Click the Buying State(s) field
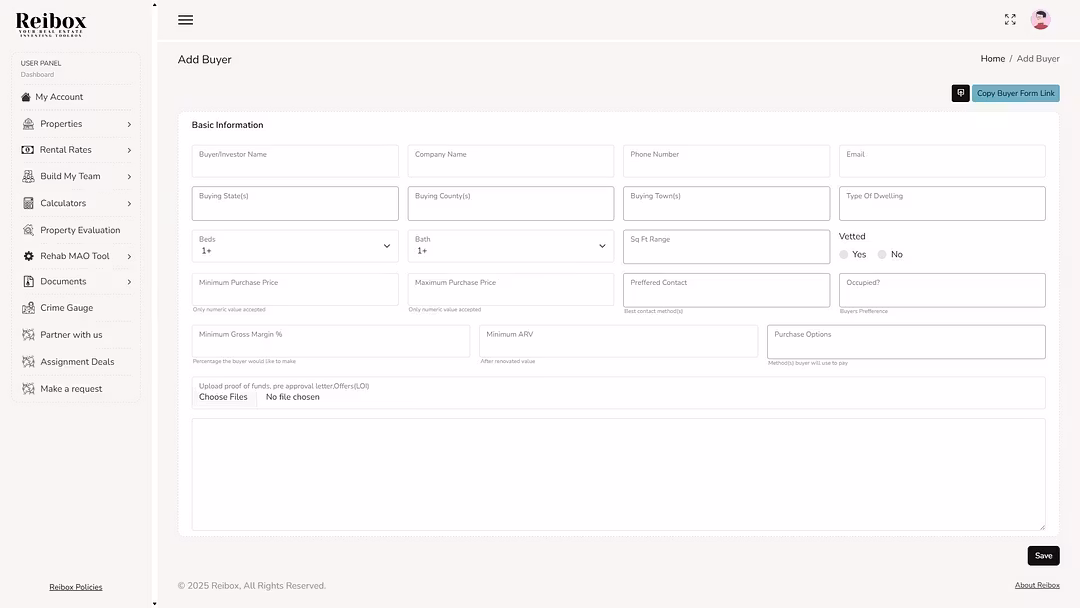 click(295, 203)
